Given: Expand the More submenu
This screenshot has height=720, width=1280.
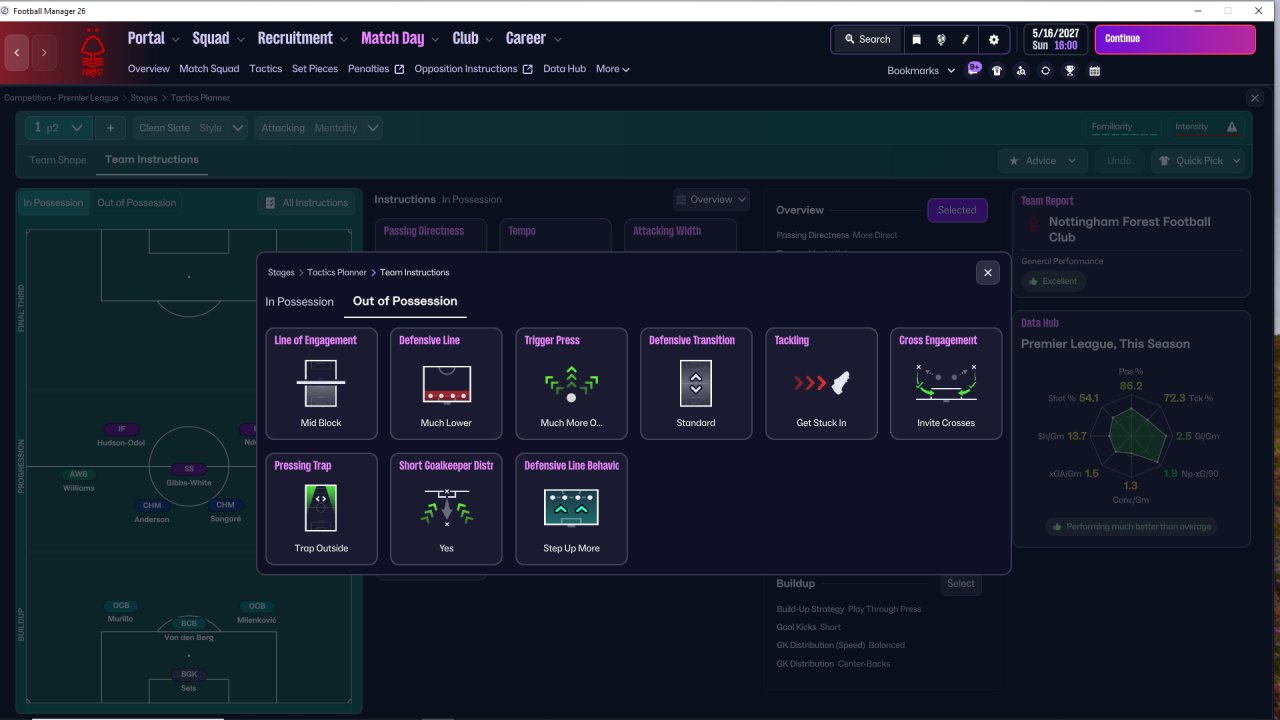Looking at the screenshot, I should 613,69.
